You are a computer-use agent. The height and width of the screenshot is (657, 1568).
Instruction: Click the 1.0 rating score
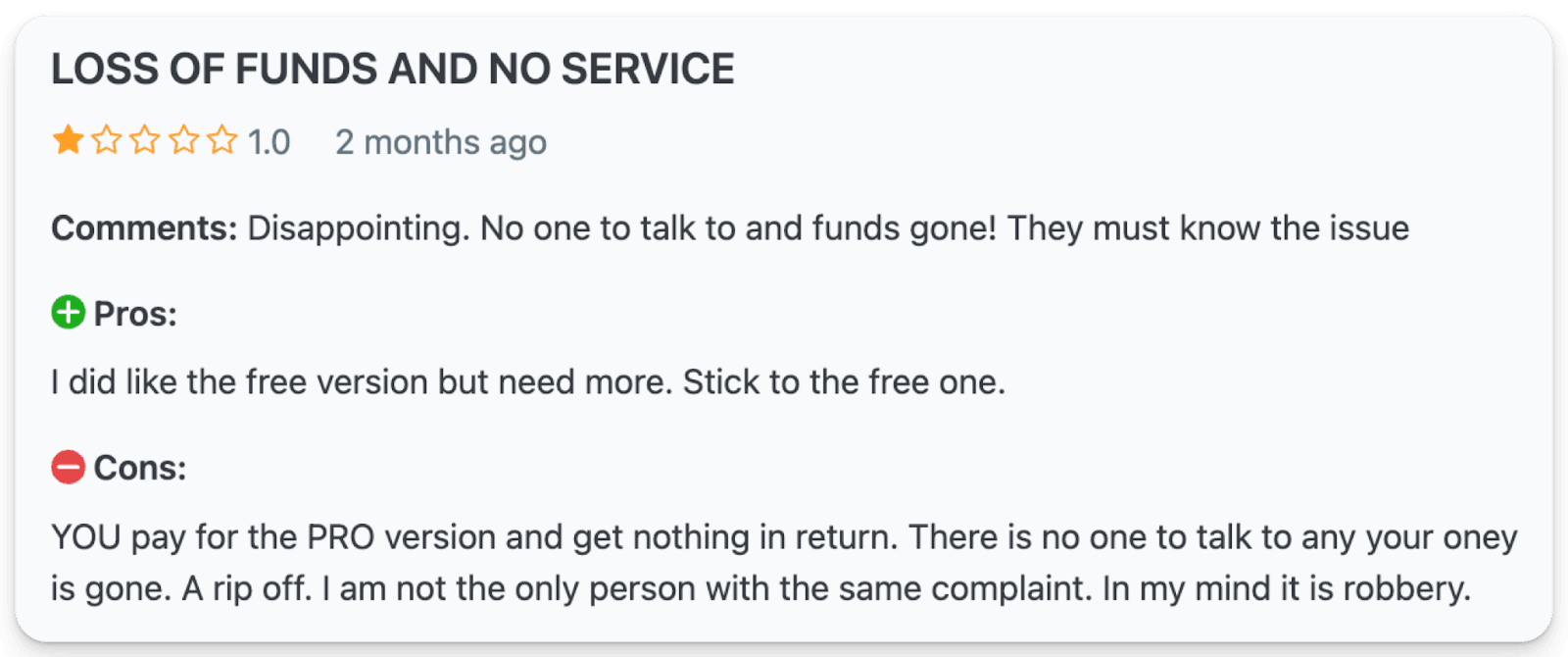269,142
